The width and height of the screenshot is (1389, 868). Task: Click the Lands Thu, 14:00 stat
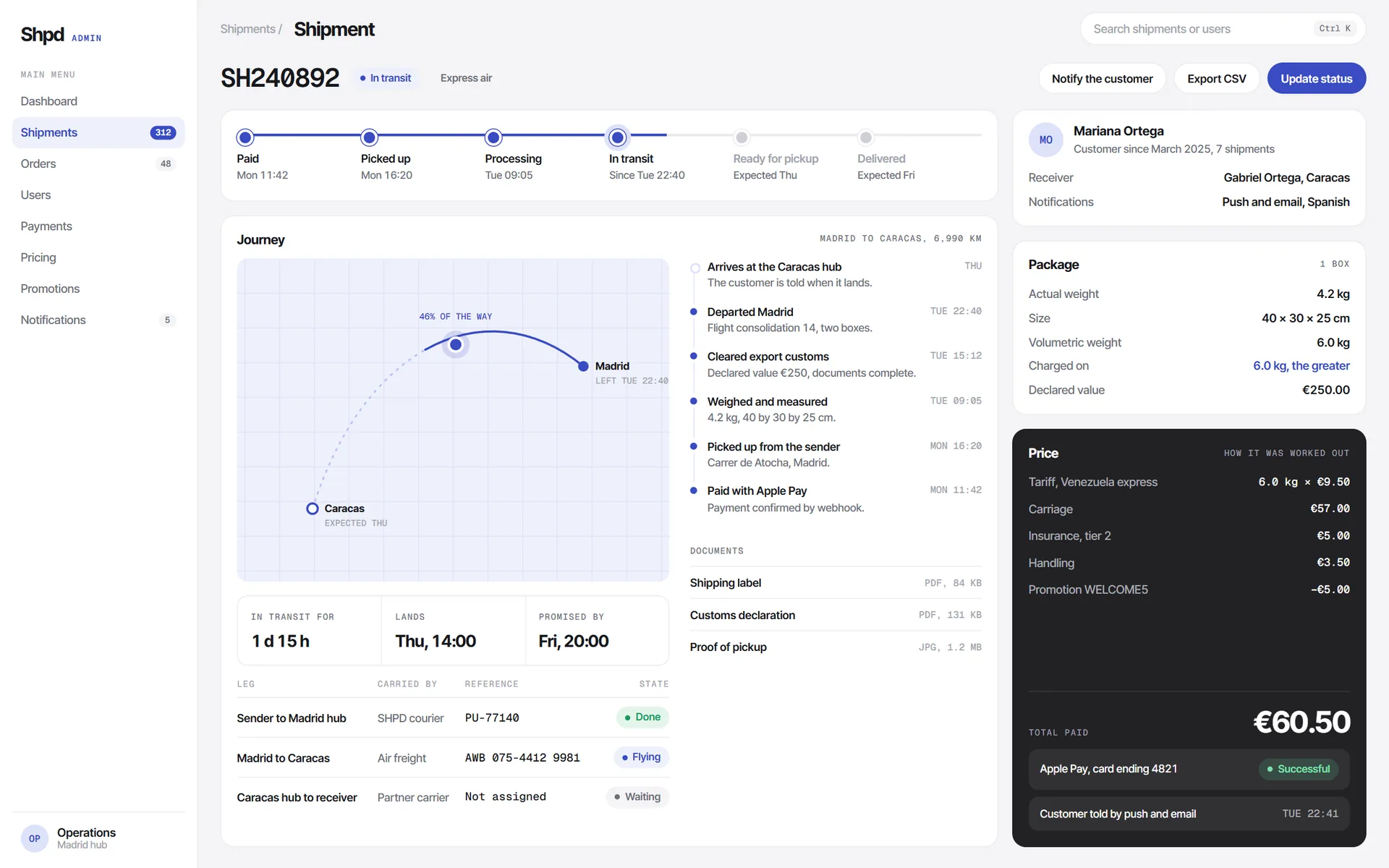click(453, 630)
